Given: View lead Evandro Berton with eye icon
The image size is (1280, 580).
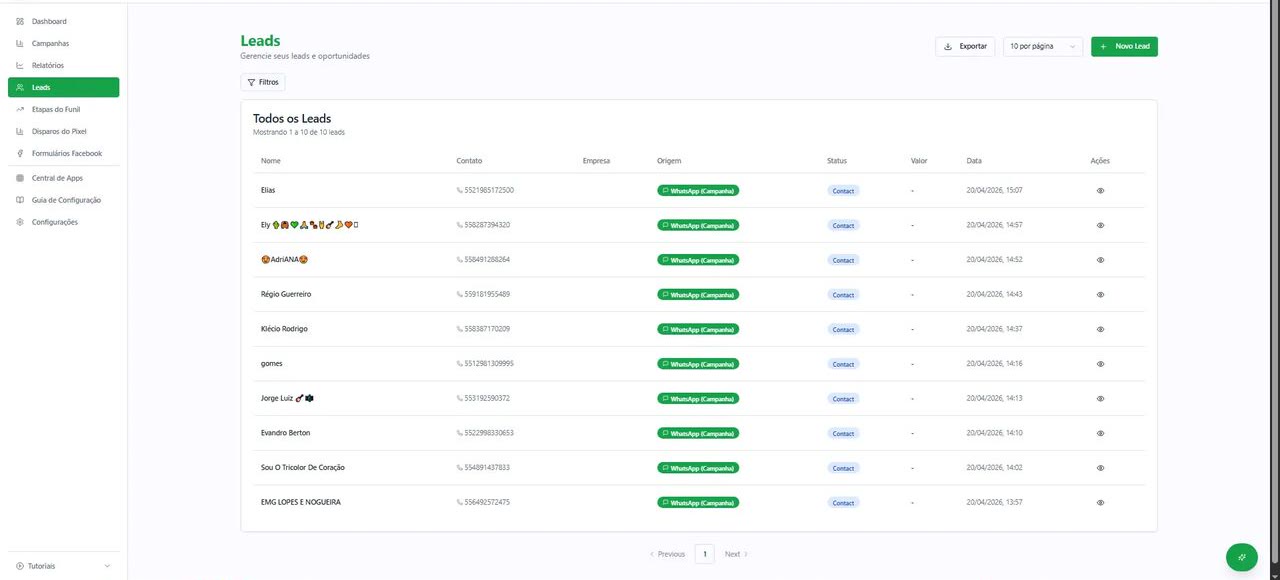Looking at the screenshot, I should 1100,433.
